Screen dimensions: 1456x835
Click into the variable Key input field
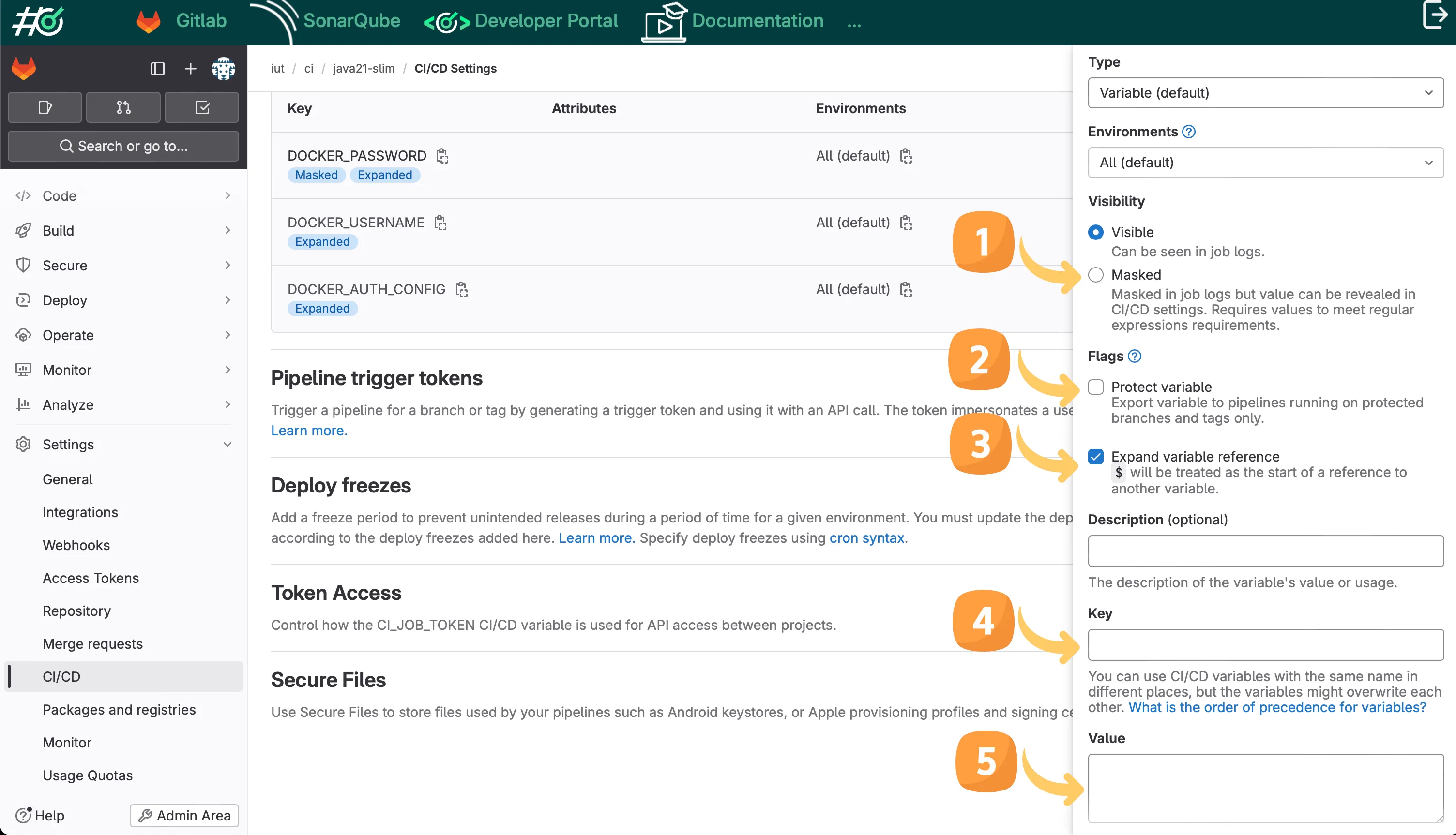point(1266,644)
